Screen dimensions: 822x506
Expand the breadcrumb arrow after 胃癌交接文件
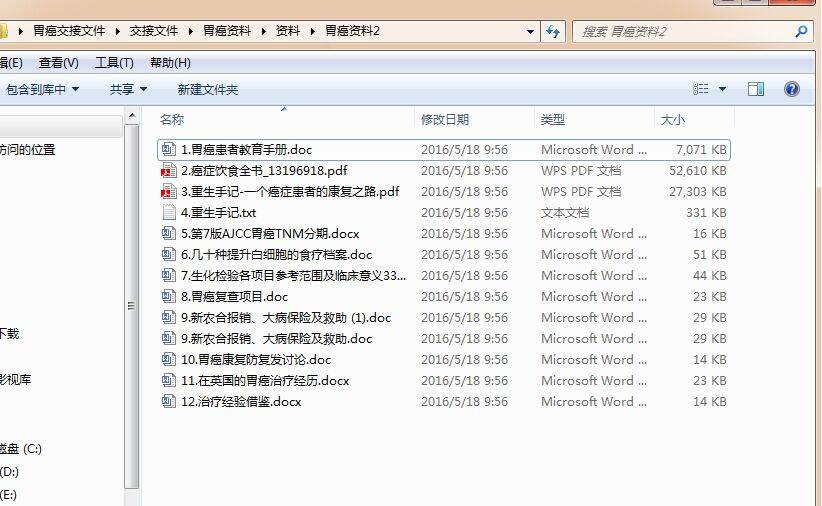[117, 31]
